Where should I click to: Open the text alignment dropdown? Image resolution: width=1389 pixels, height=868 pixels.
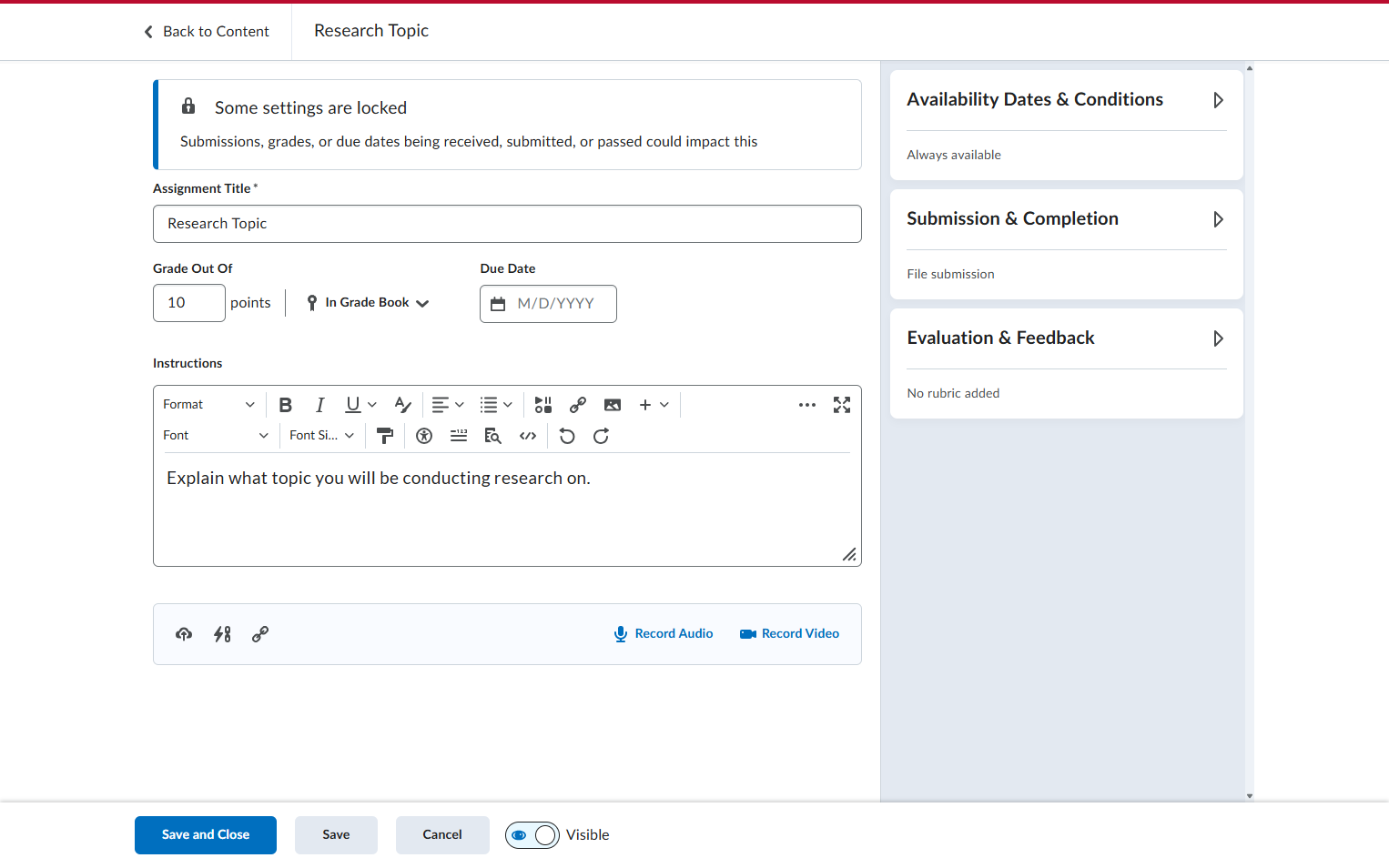(448, 405)
